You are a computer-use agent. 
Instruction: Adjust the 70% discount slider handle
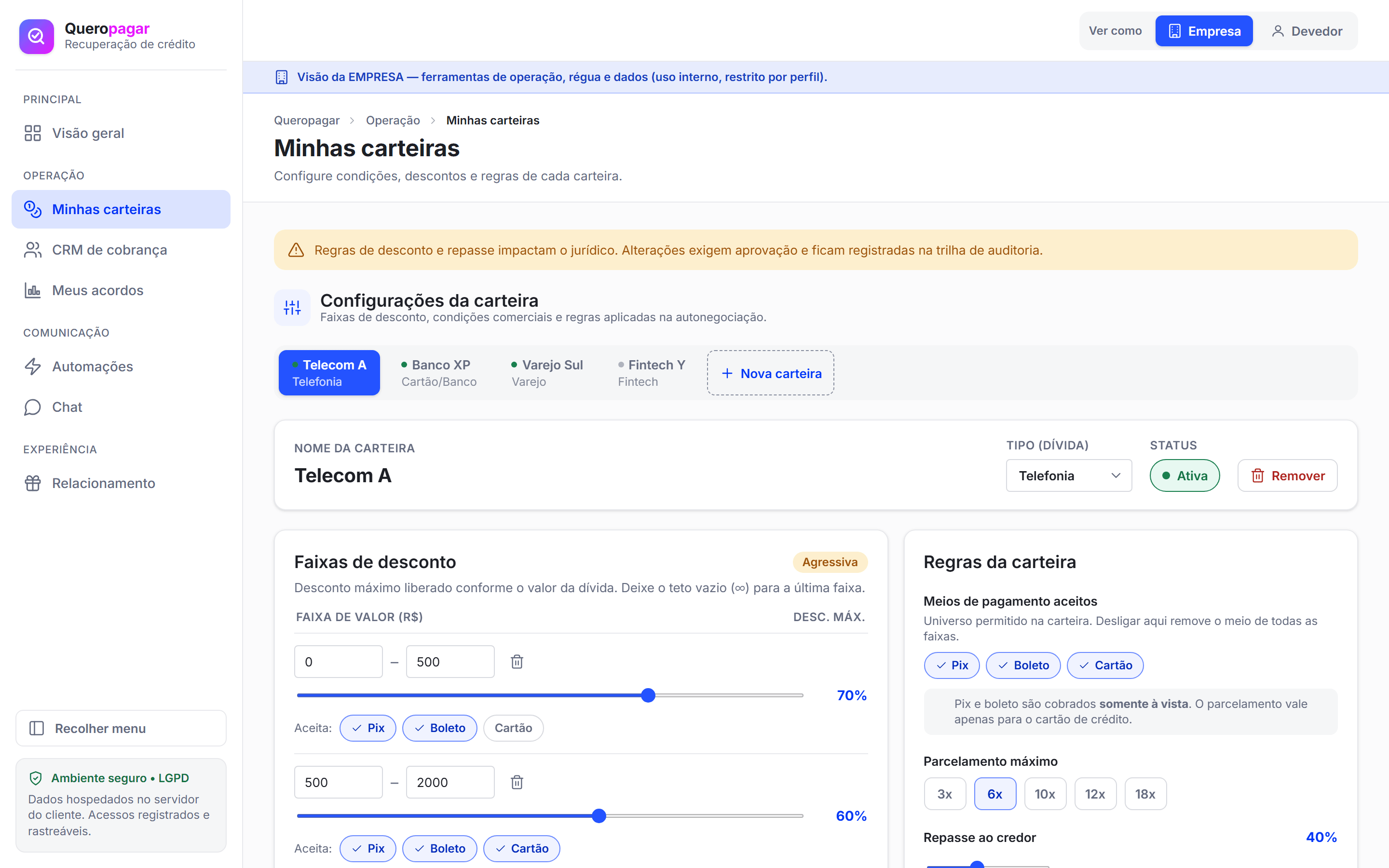(x=648, y=695)
